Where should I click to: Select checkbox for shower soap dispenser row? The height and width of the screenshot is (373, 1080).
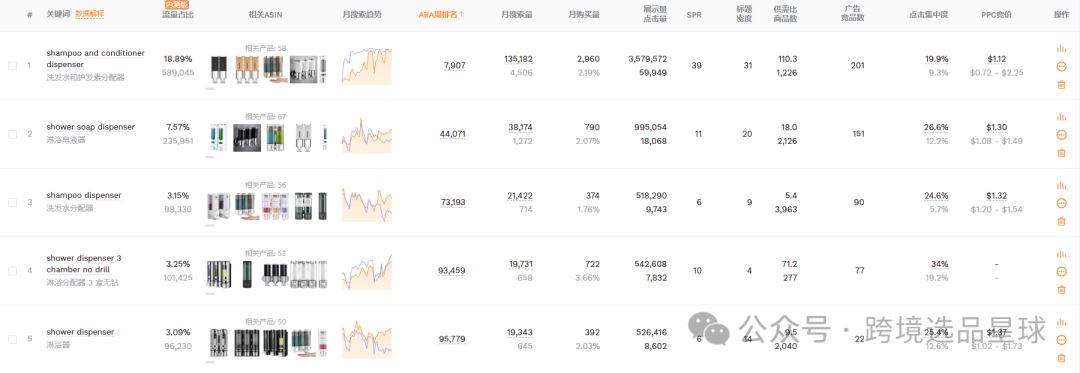[12, 134]
